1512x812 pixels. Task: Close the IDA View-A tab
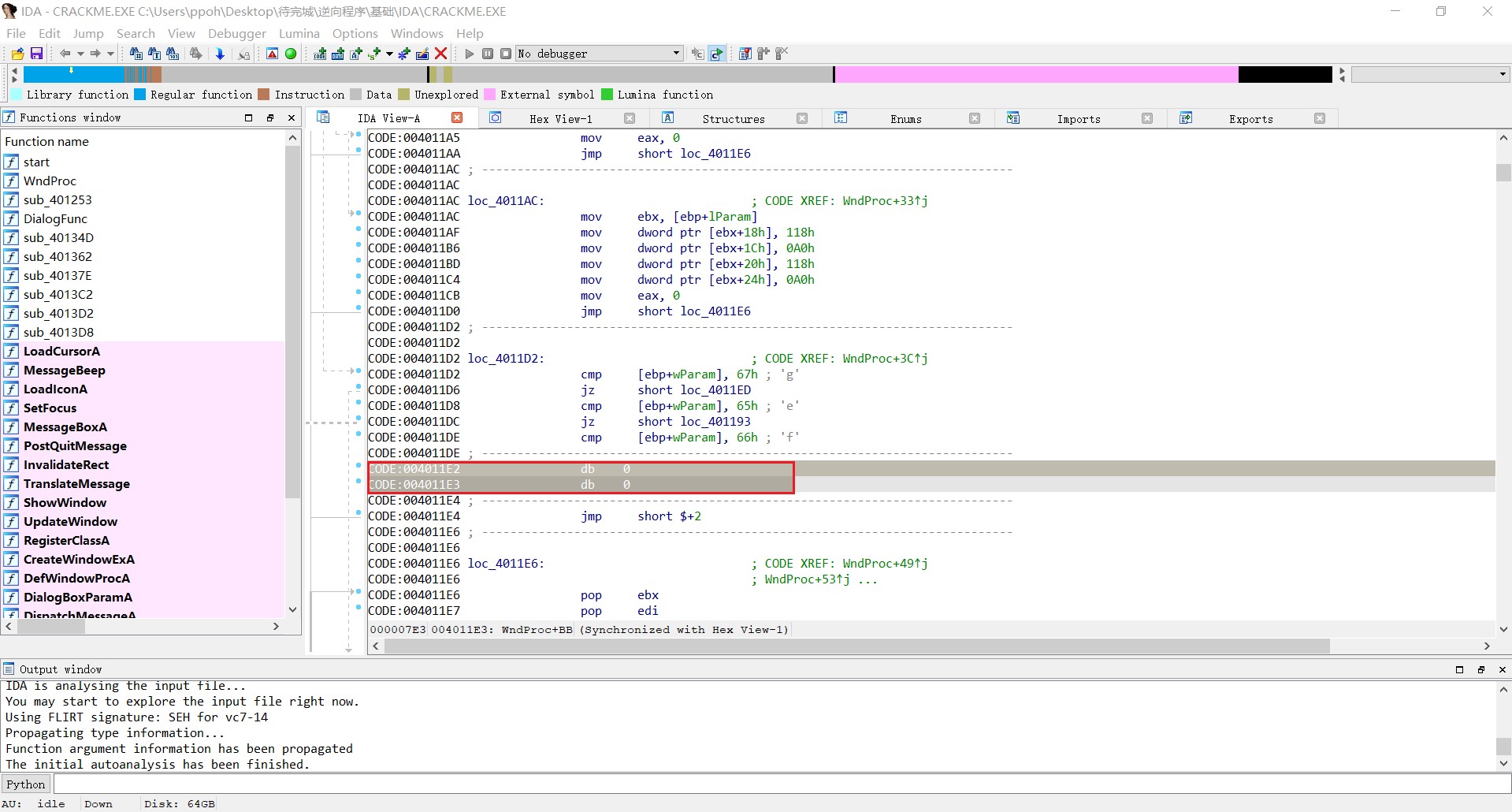coord(457,117)
